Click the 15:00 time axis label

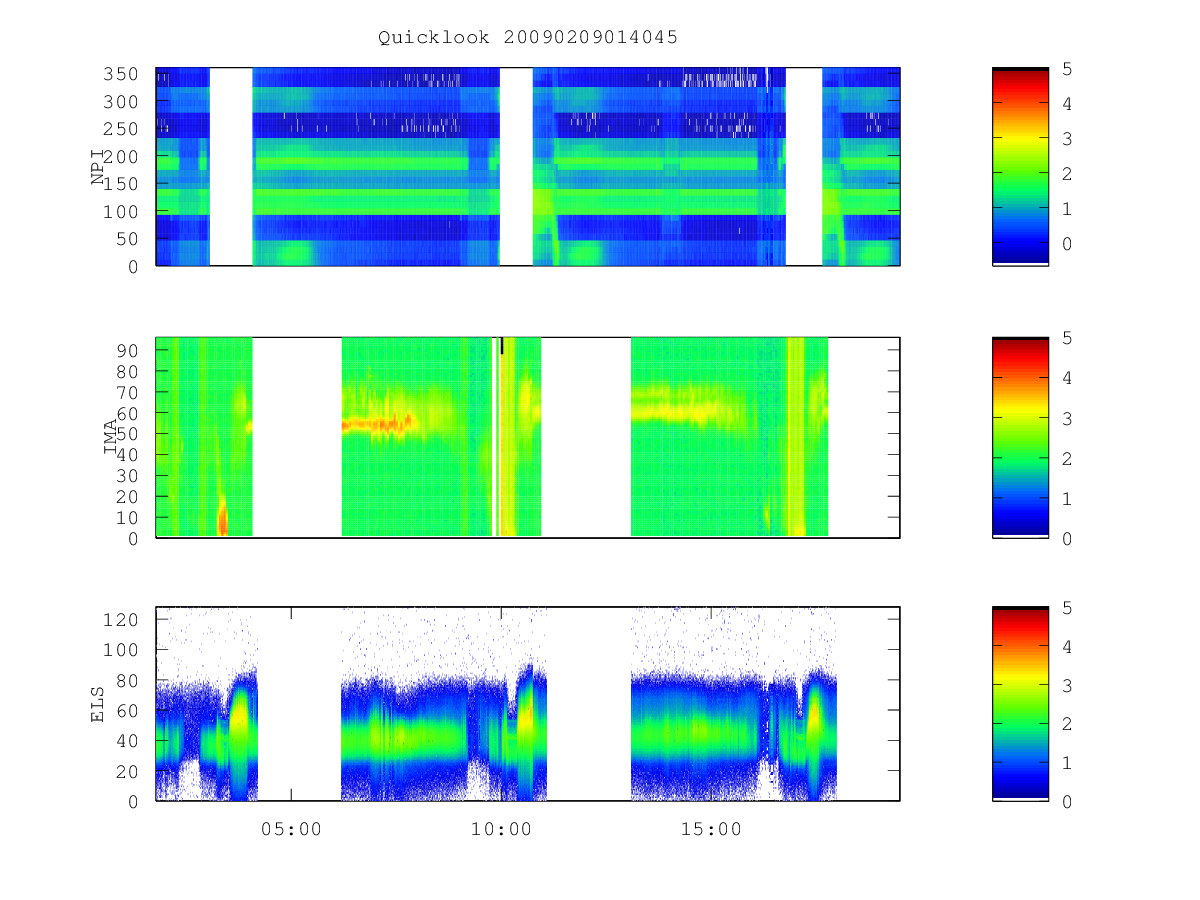click(x=711, y=829)
